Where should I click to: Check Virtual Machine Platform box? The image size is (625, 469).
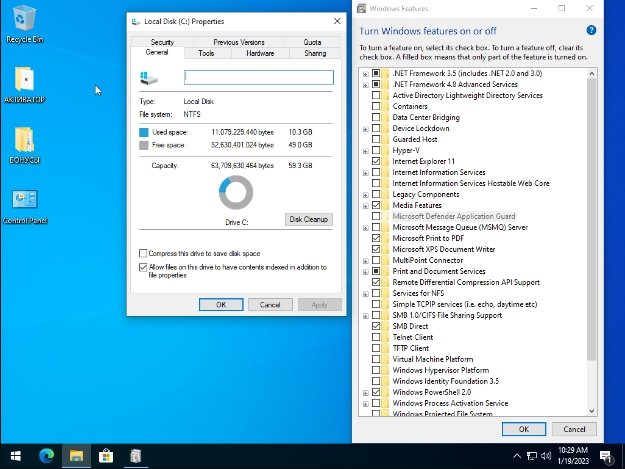pos(375,359)
